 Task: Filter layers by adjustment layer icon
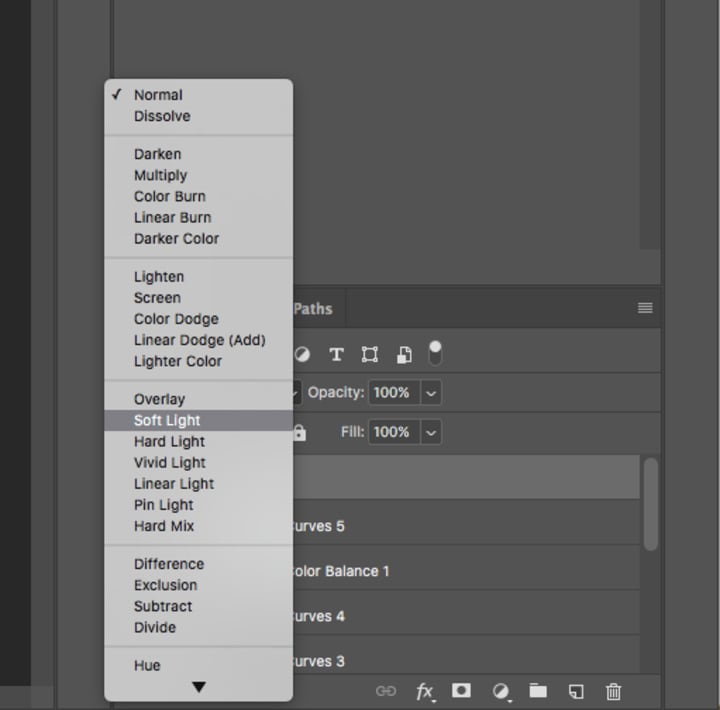(302, 355)
